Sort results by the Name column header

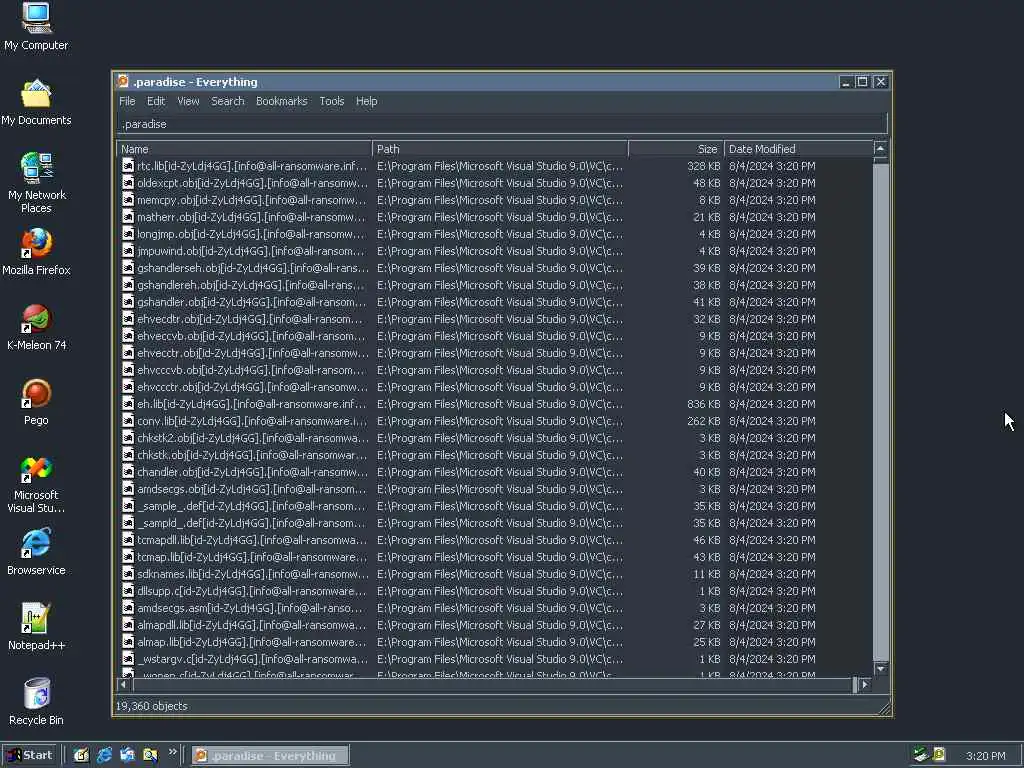point(244,149)
